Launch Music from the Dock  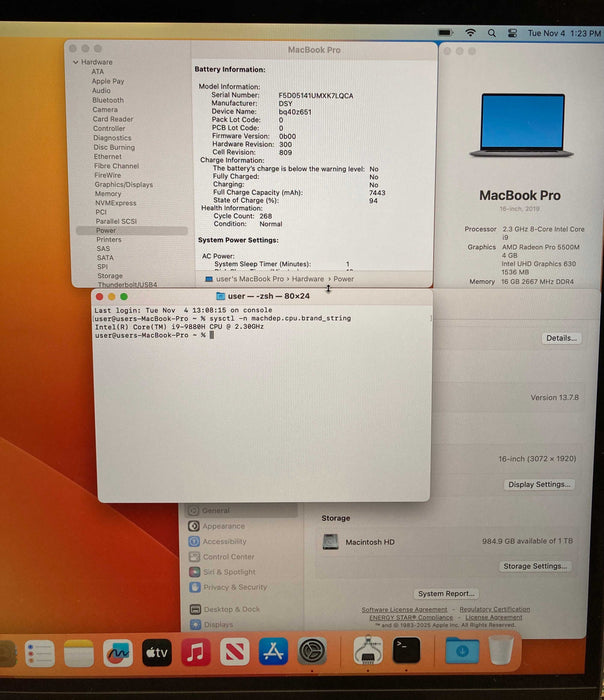pyautogui.click(x=196, y=653)
